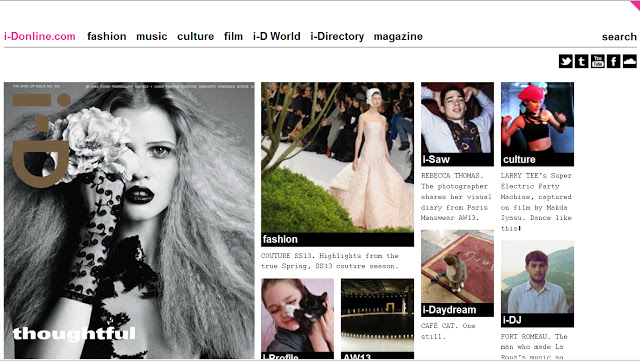The height and width of the screenshot is (361, 640).
Task: Open the Facebook social icon
Action: 613,61
